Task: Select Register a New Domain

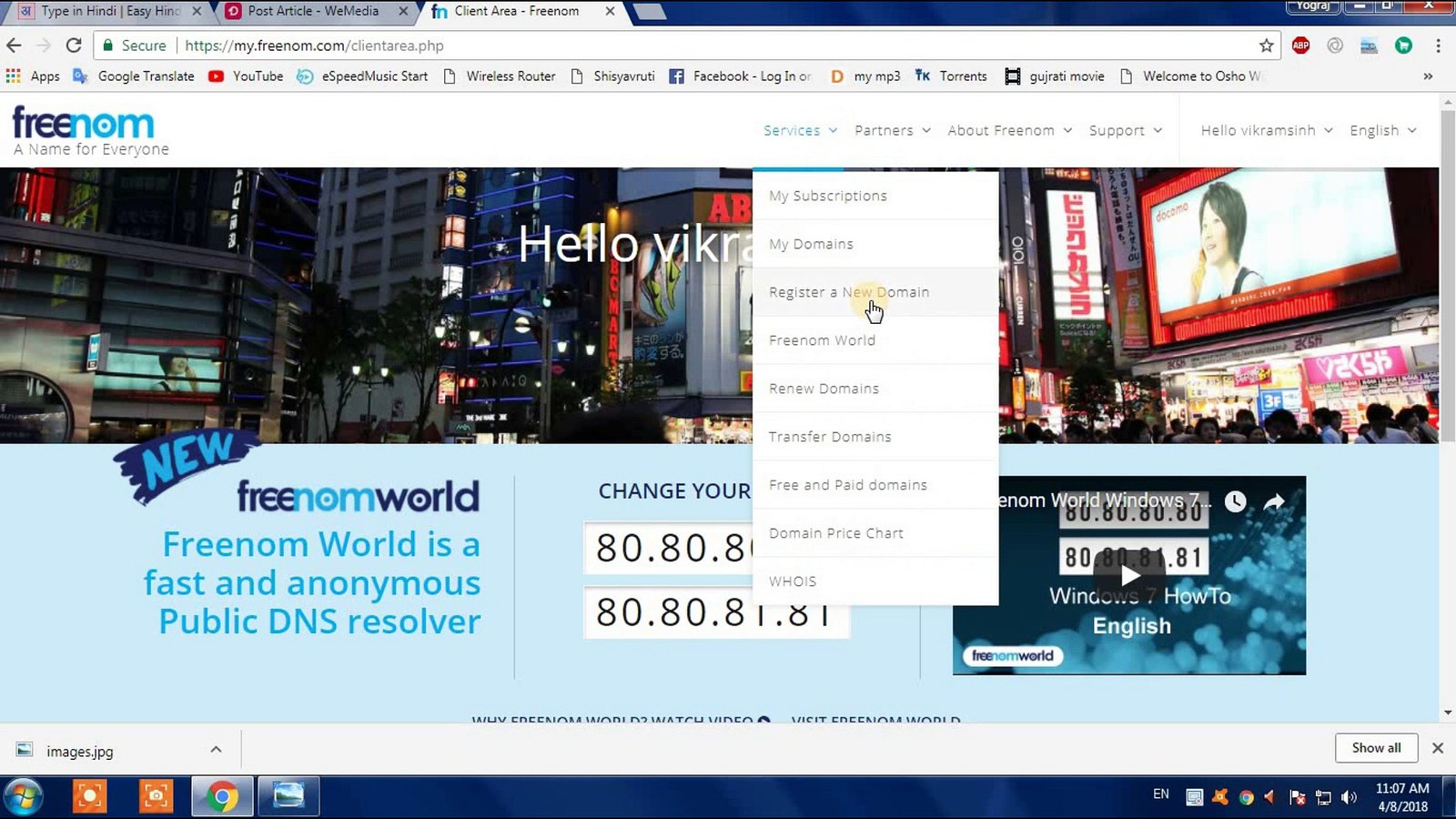Action: pos(849,292)
